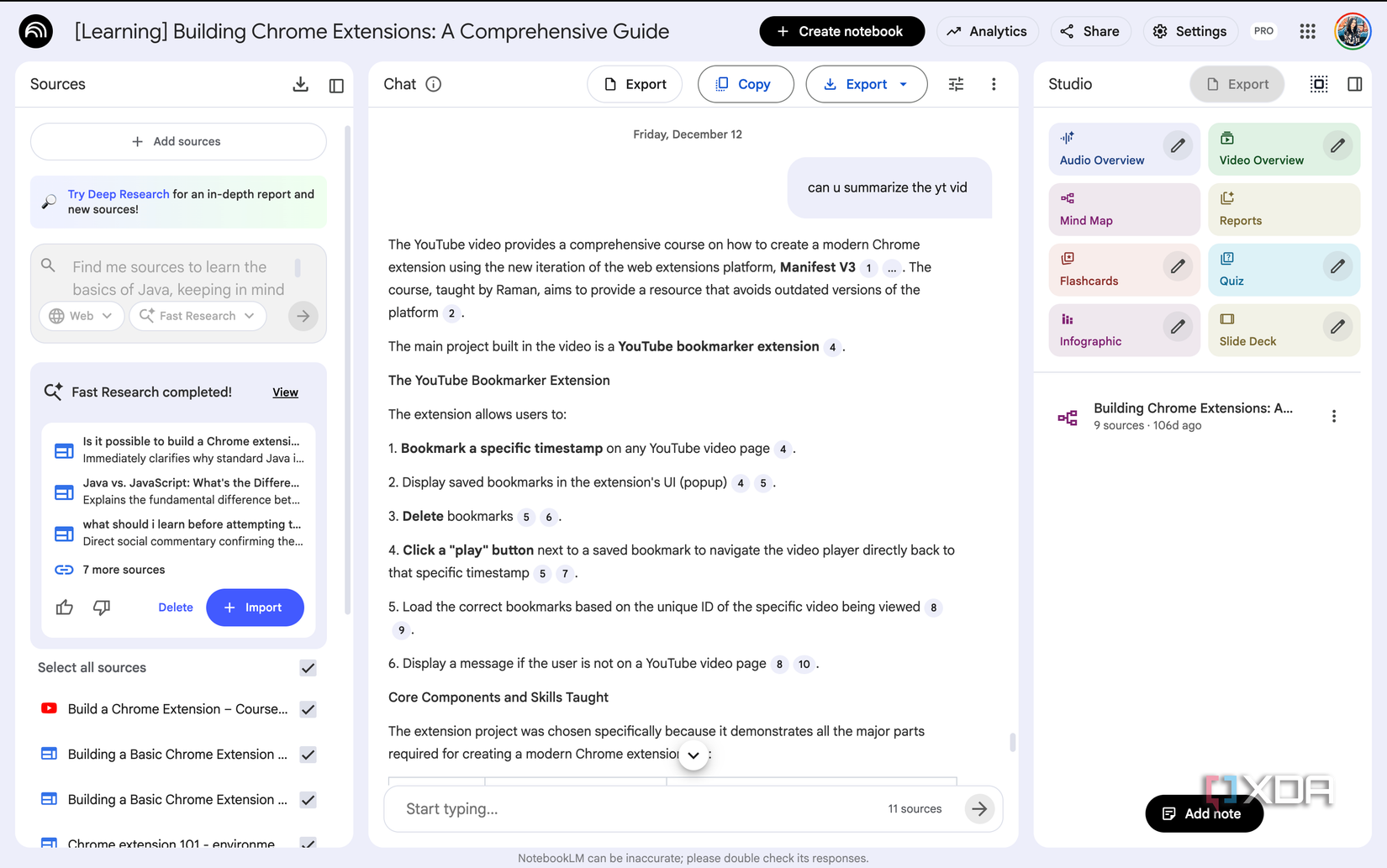Viewport: 1387px width, 868px height.
Task: Open chat configuration sliders icon
Action: (x=956, y=84)
